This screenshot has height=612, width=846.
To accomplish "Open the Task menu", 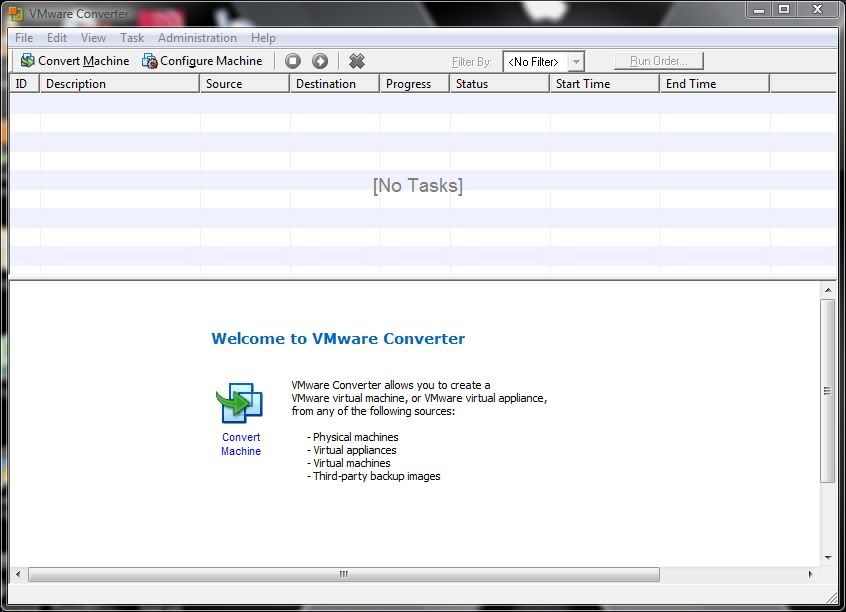I will (132, 38).
